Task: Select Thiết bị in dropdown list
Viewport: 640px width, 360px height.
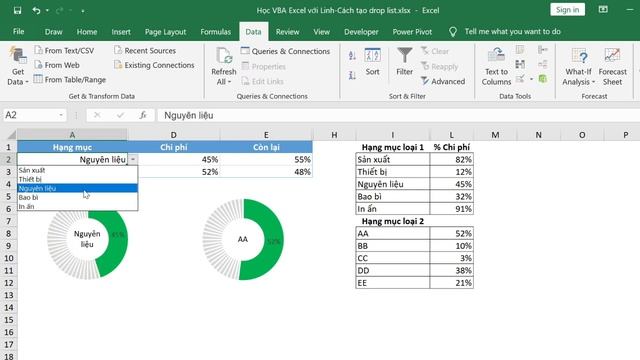Action: pyautogui.click(x=77, y=179)
